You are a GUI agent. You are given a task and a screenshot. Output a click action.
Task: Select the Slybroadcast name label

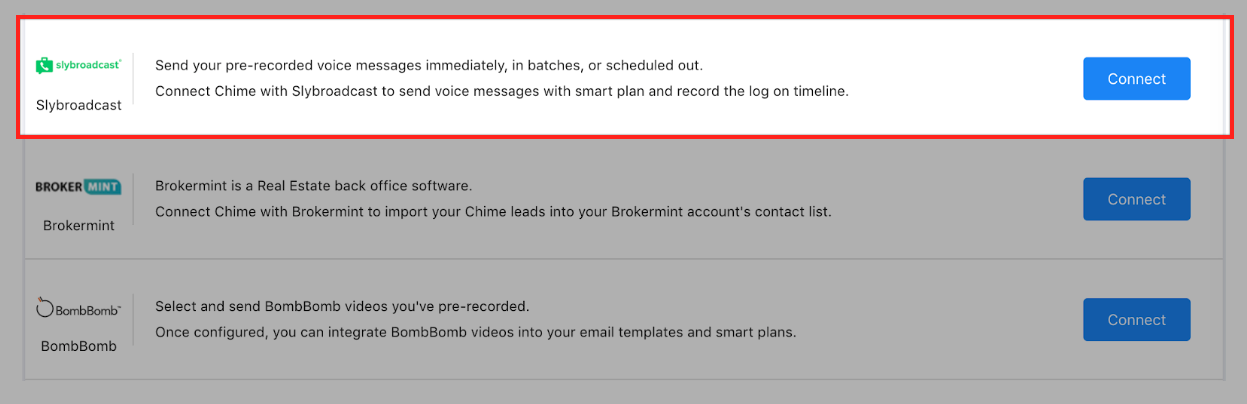tap(79, 105)
